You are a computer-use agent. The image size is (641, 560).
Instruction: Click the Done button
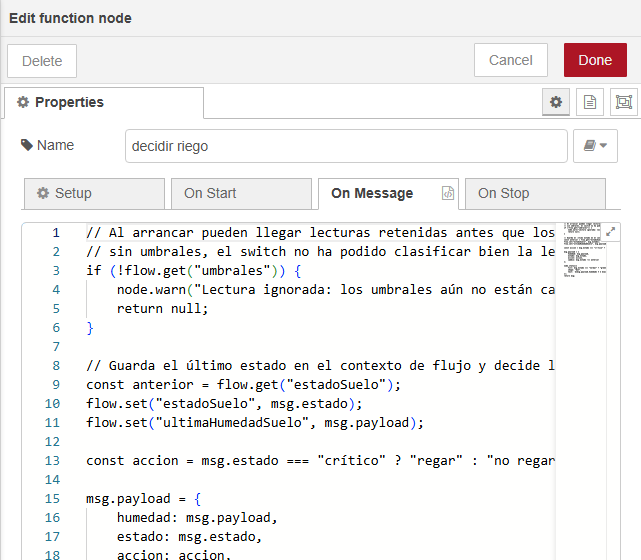point(595,60)
